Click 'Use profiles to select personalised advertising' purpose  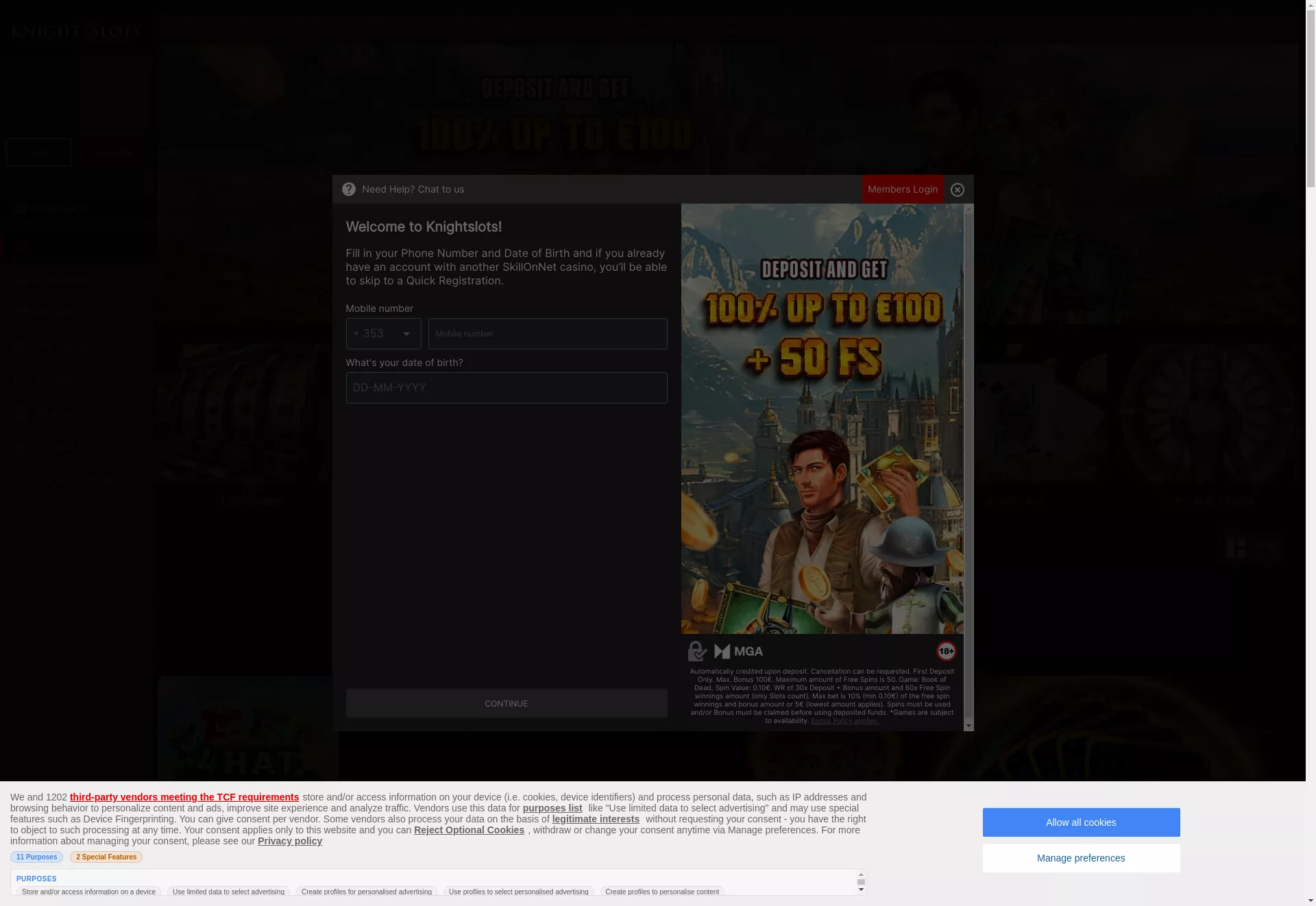[x=519, y=892]
